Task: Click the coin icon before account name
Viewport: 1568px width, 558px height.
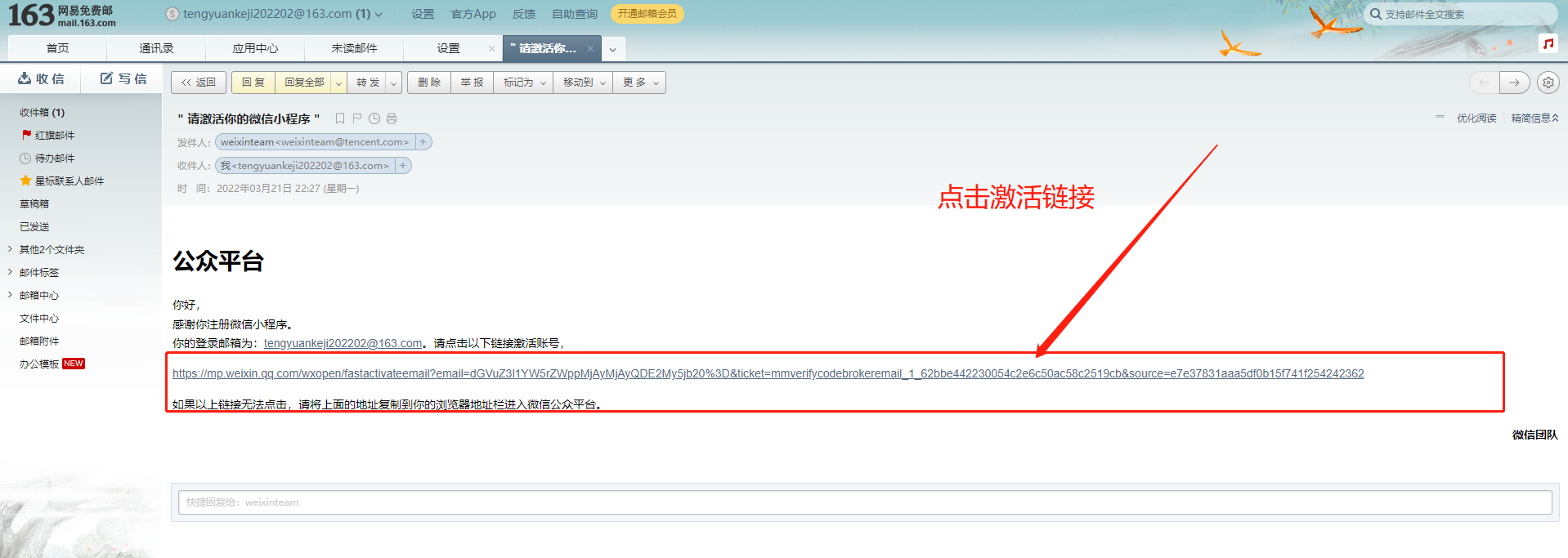Action: pos(172,14)
